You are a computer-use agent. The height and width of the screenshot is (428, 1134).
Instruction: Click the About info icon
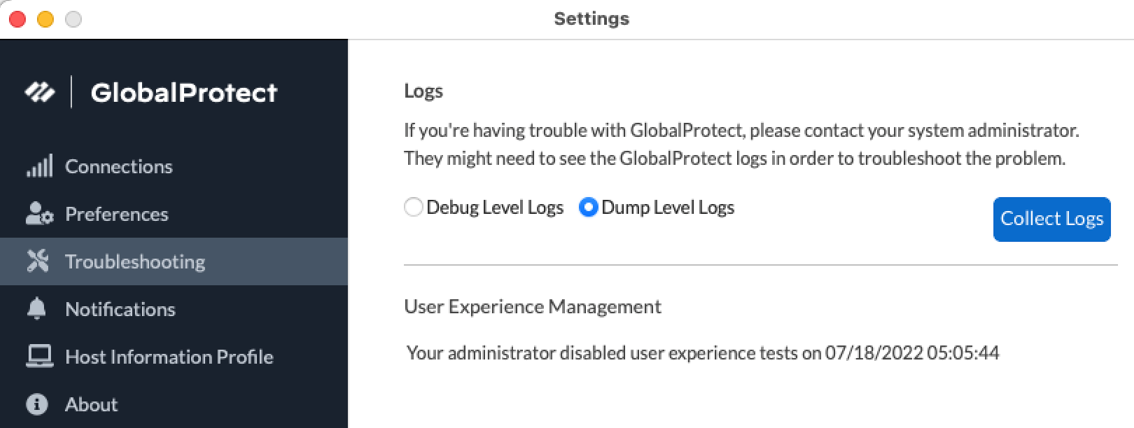[x=38, y=405]
